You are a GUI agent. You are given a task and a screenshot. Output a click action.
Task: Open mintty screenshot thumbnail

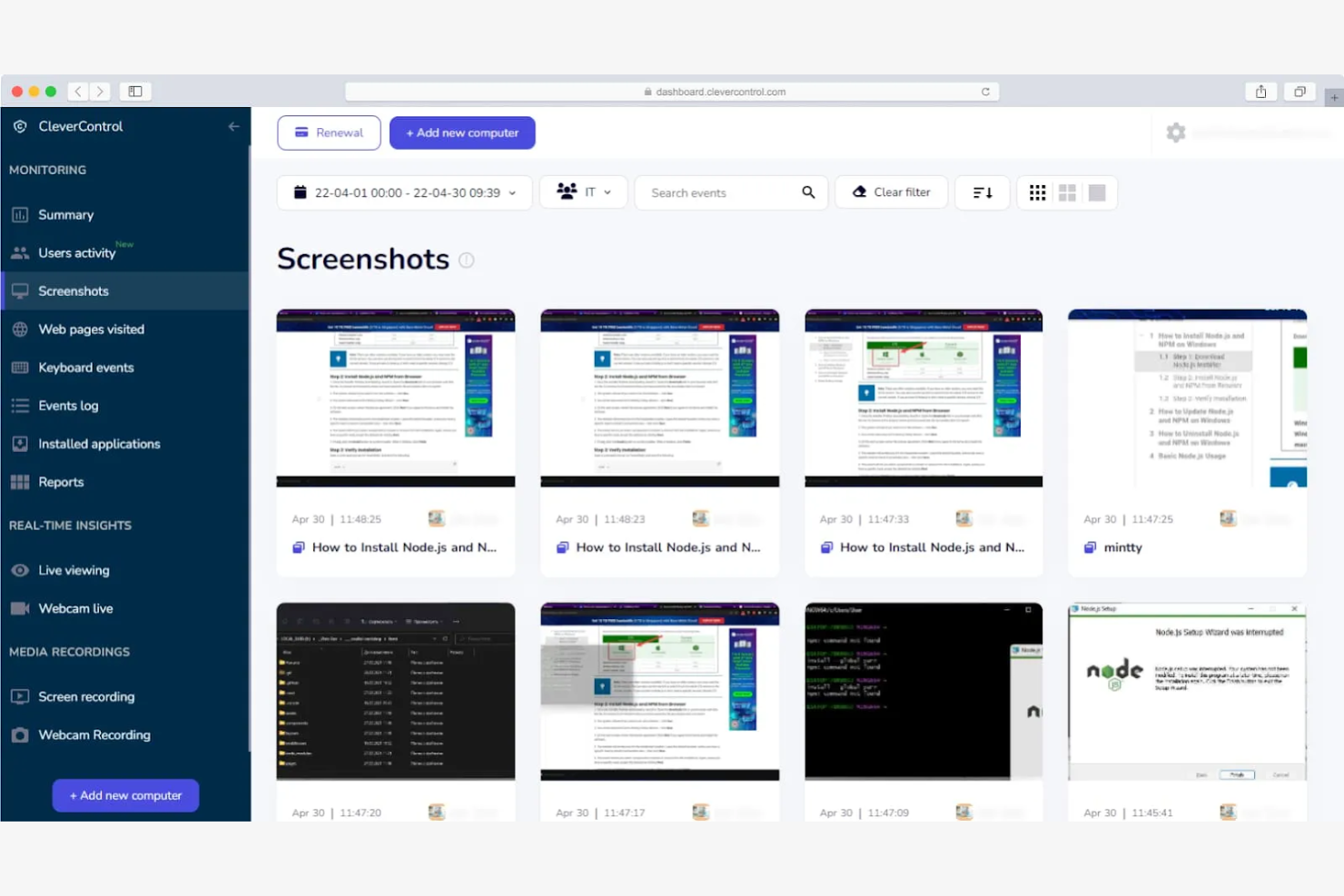point(1188,399)
